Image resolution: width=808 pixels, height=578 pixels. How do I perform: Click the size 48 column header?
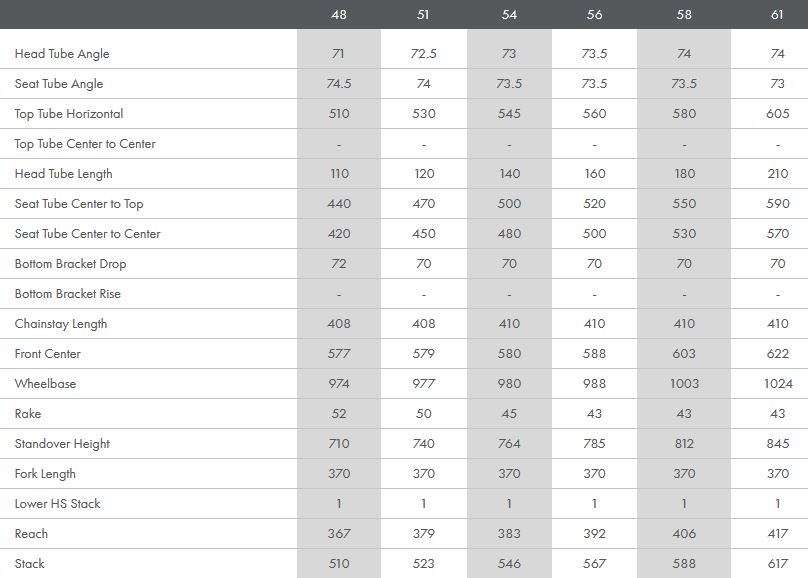(339, 15)
